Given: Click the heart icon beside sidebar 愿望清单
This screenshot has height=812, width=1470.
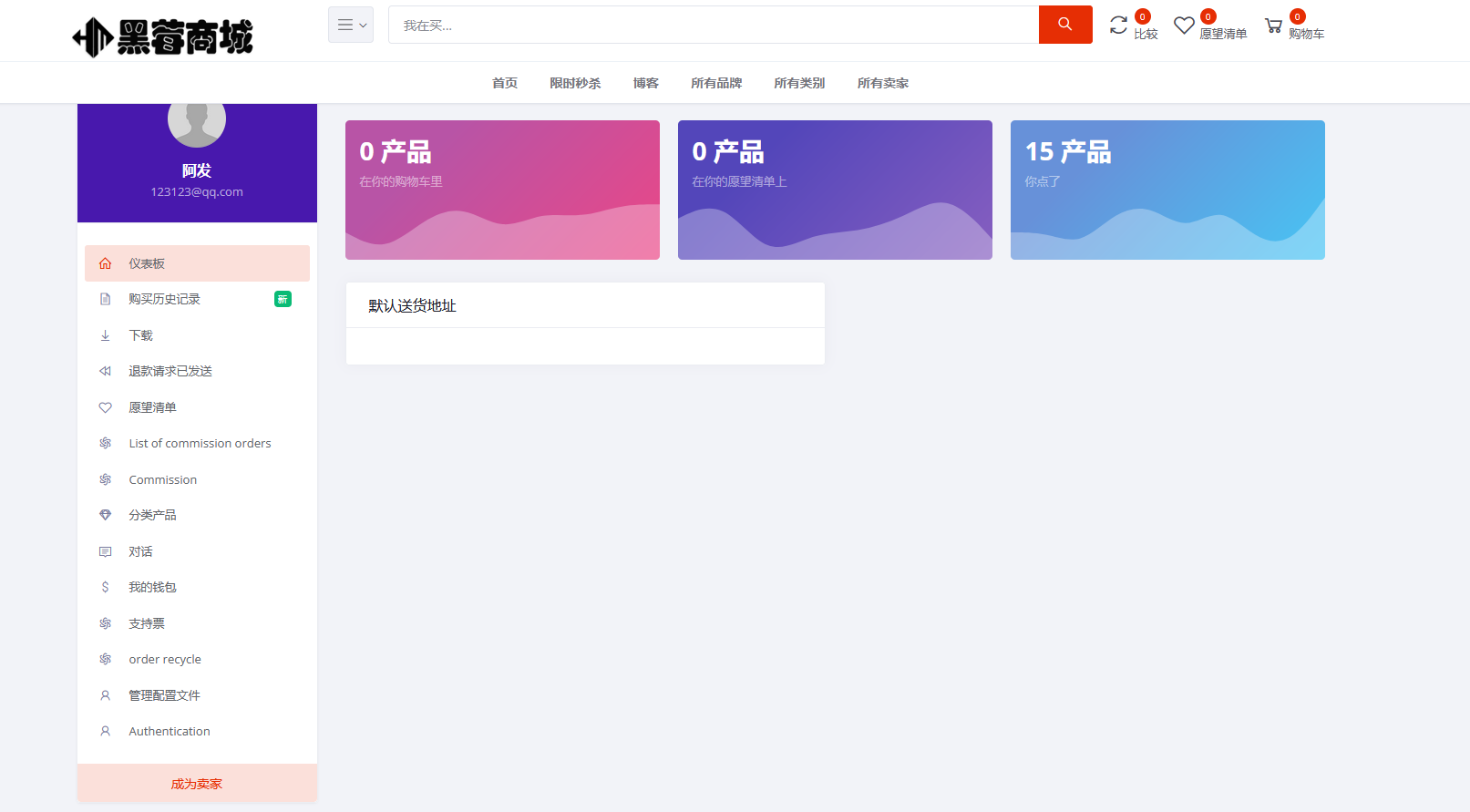Looking at the screenshot, I should click(x=106, y=407).
